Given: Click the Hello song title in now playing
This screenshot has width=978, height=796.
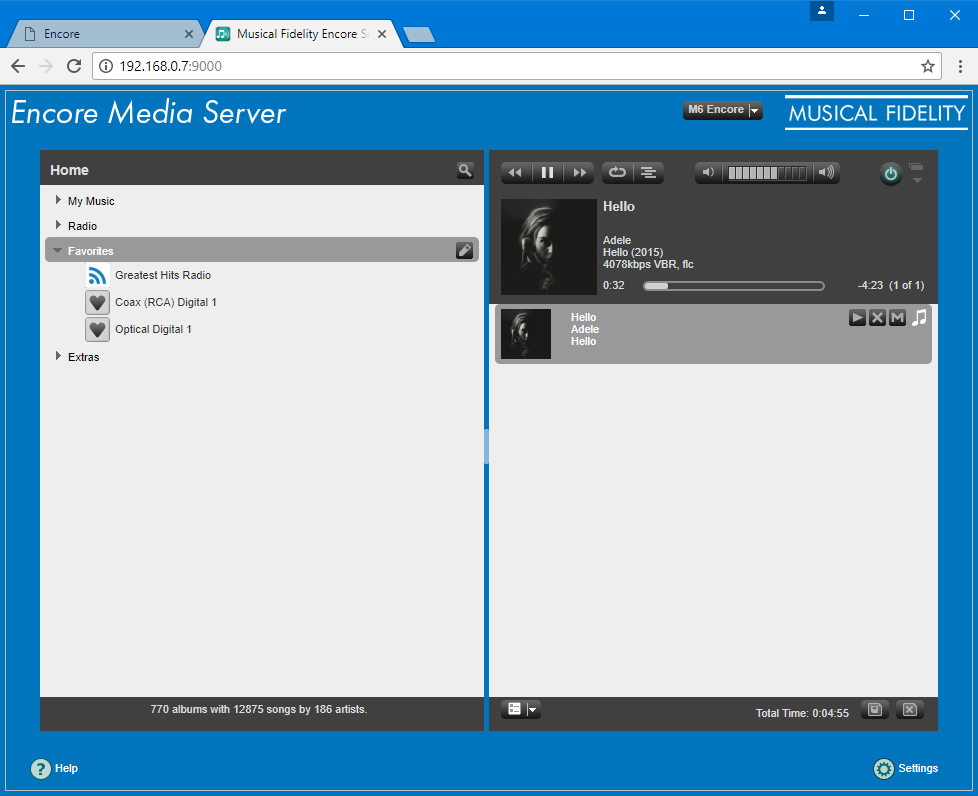Looking at the screenshot, I should click(x=619, y=206).
